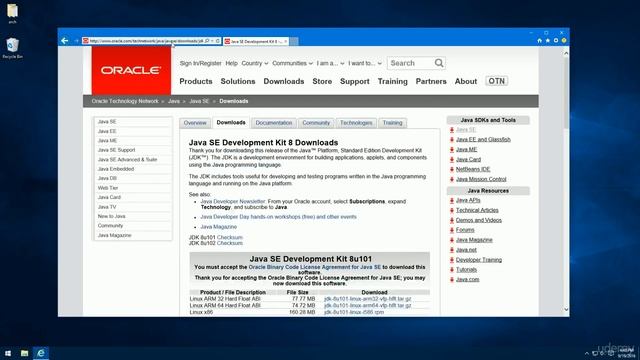
Task: Close the Java SE Development Kit 8 tab
Action: click(x=286, y=41)
